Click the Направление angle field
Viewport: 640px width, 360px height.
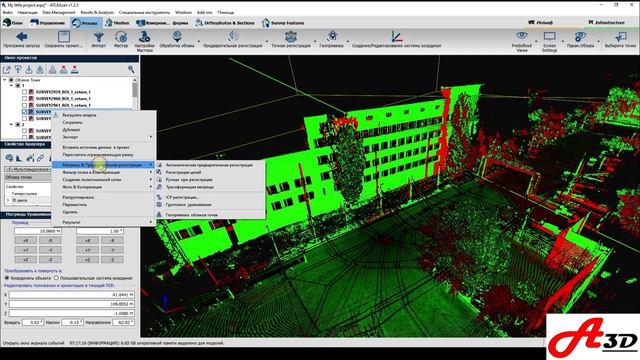(123, 322)
